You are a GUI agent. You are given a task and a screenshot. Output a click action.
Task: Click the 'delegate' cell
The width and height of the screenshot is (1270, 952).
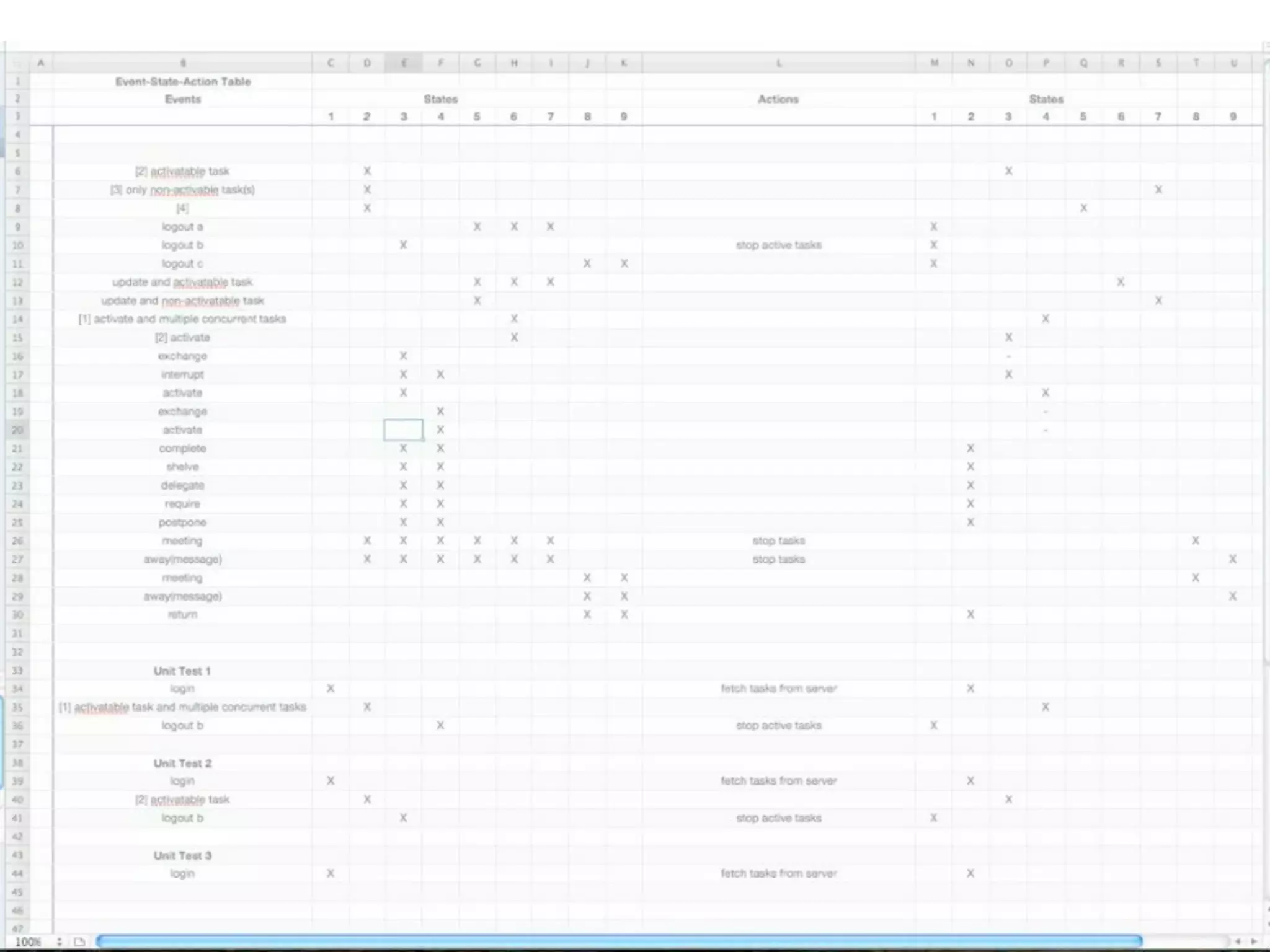tap(182, 486)
